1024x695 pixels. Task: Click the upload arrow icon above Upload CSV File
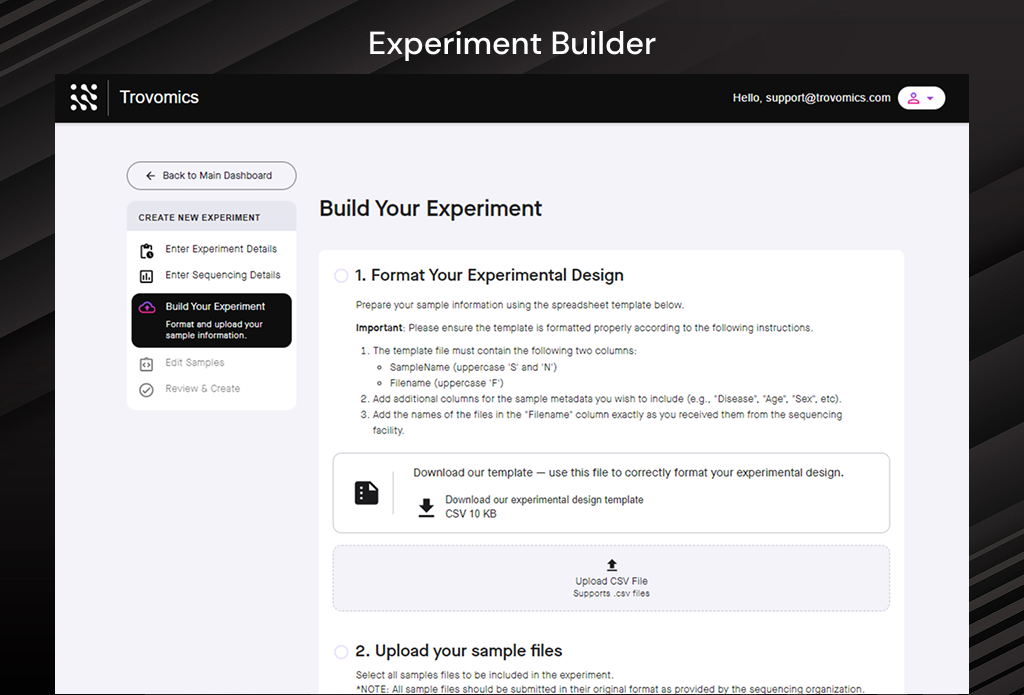click(x=611, y=566)
